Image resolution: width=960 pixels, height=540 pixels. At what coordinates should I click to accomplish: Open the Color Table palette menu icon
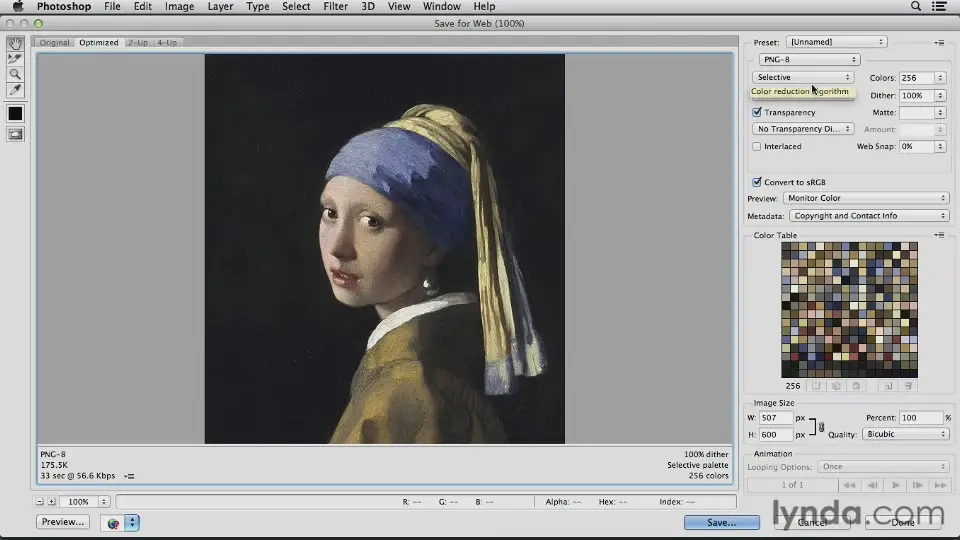point(939,235)
